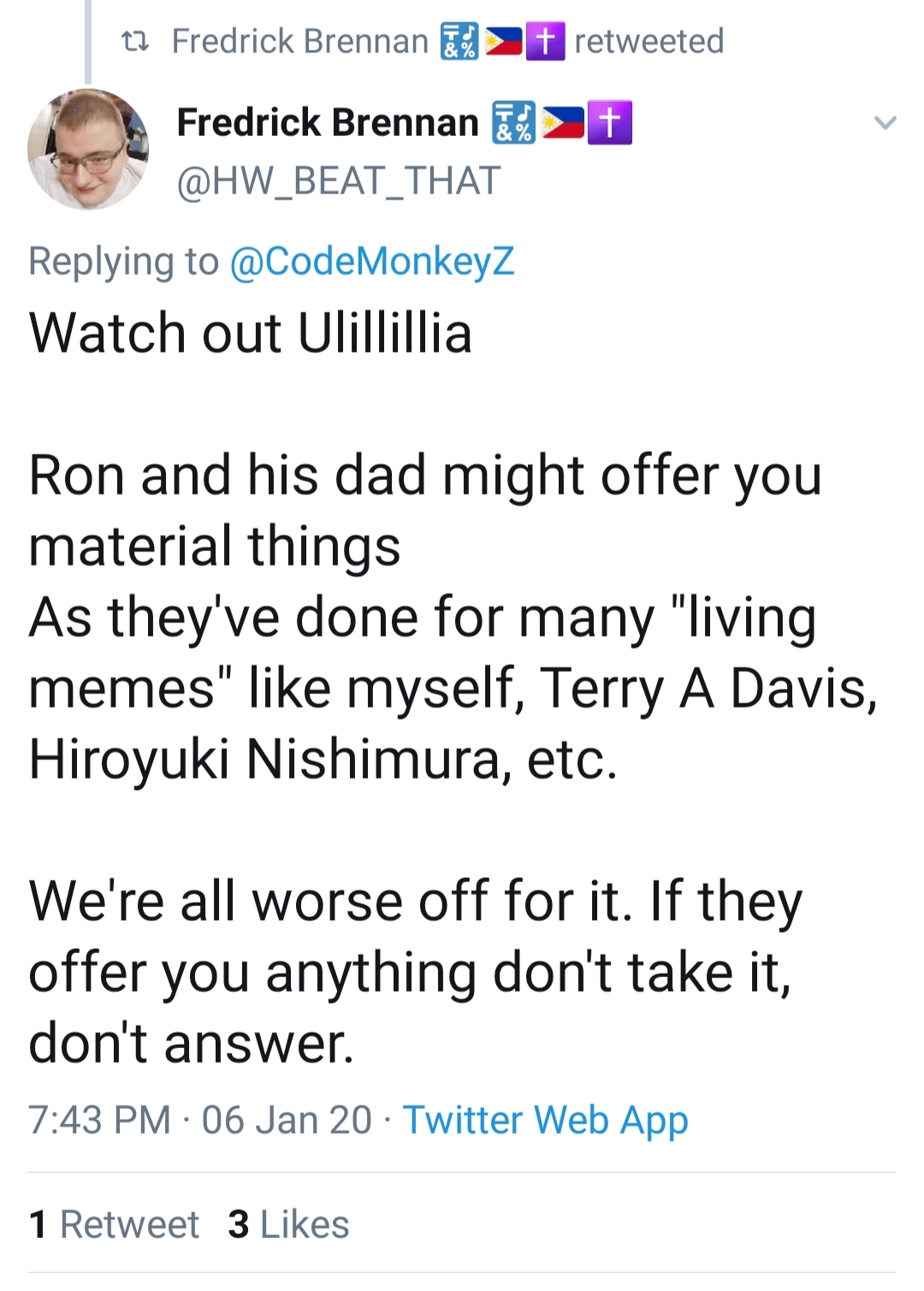Click the "retweeted" word at top

click(649, 41)
